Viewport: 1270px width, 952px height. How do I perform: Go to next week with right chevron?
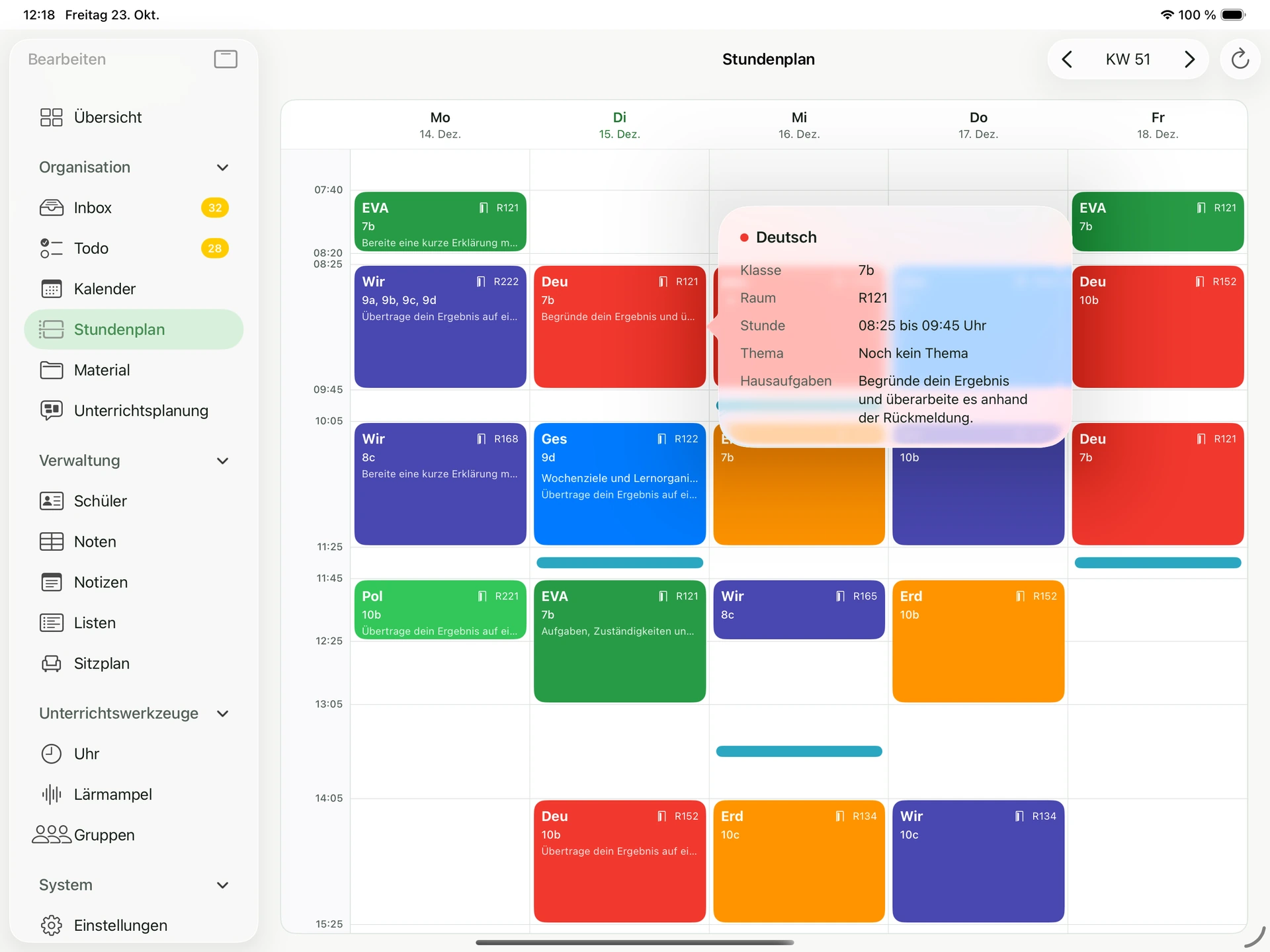pos(1189,59)
